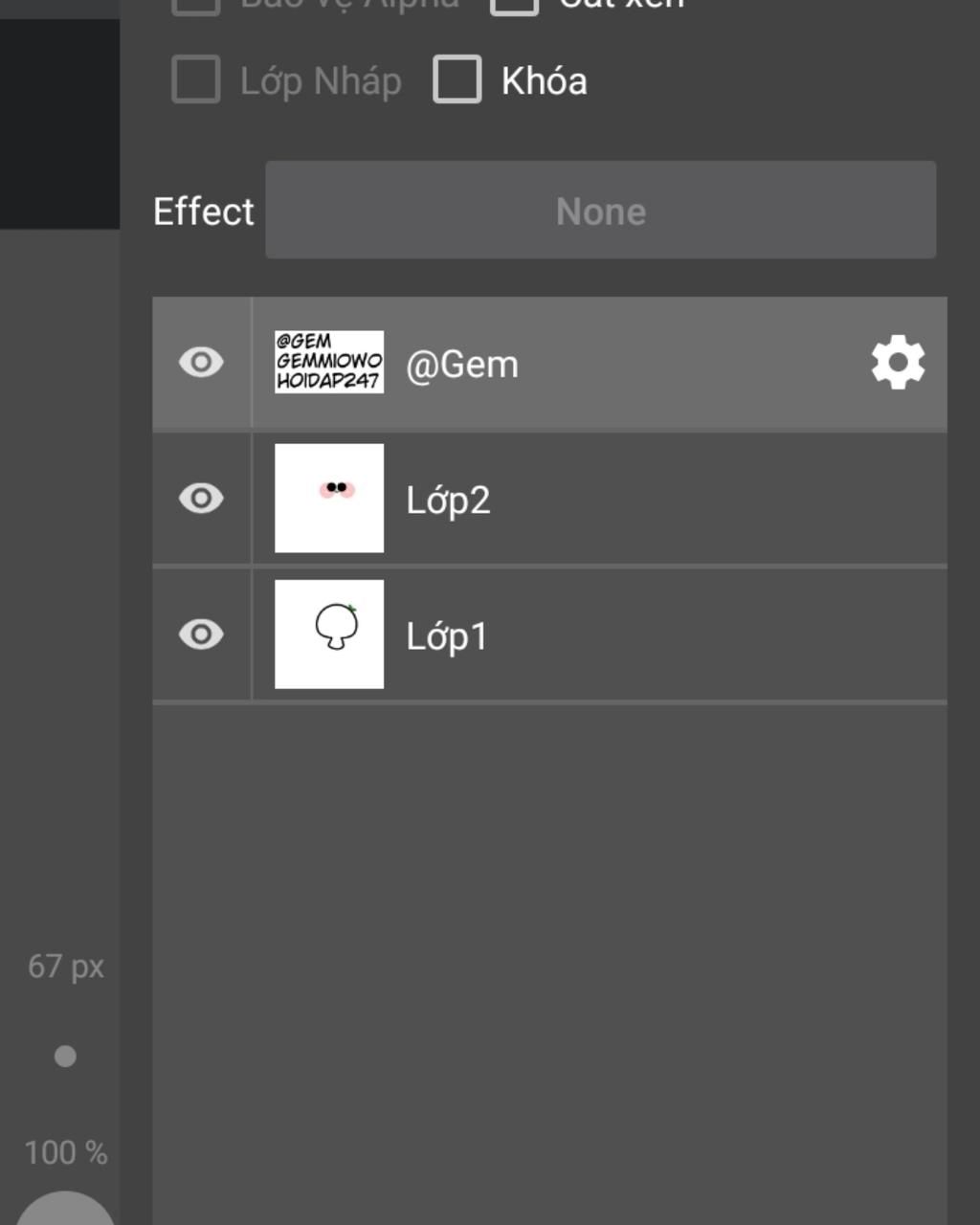Select the @Gem layer name

pyautogui.click(x=462, y=365)
